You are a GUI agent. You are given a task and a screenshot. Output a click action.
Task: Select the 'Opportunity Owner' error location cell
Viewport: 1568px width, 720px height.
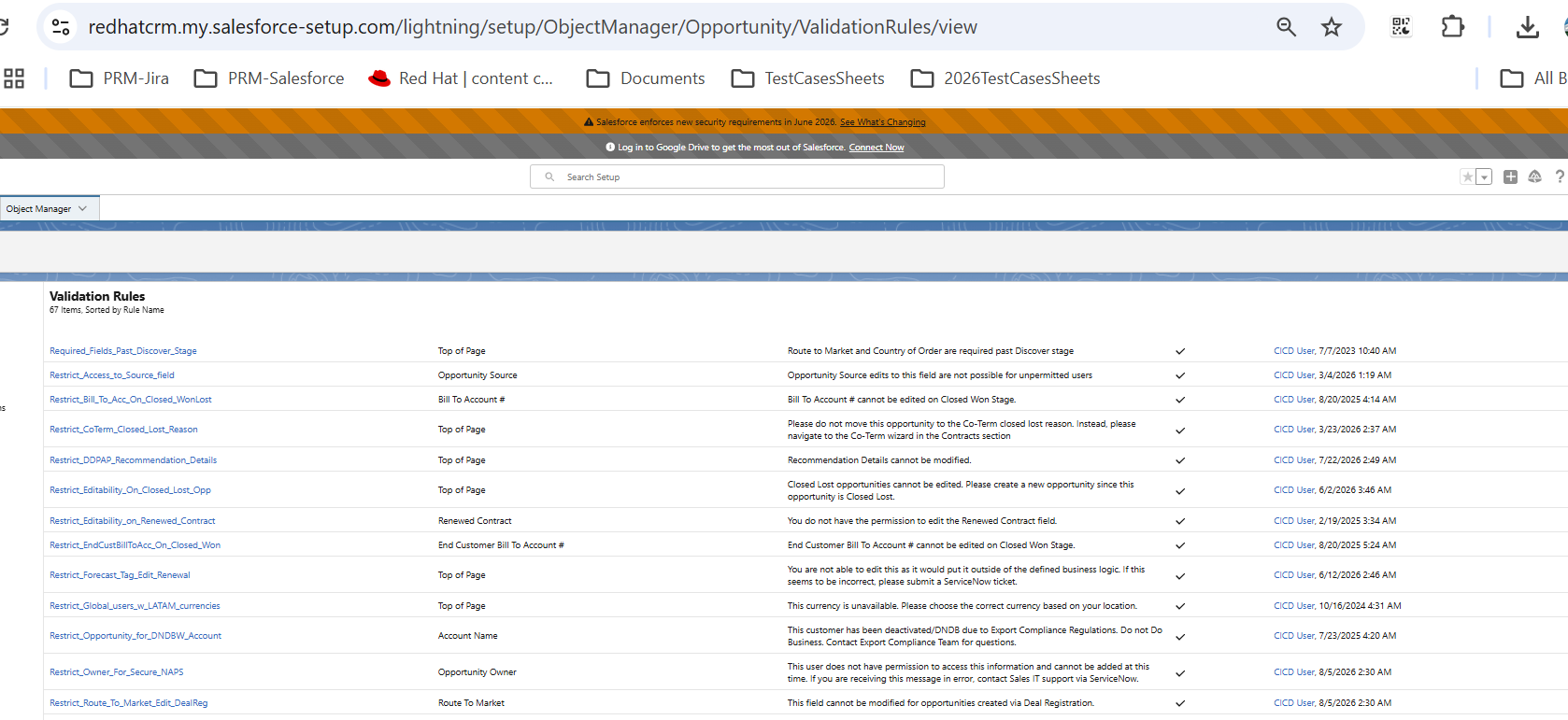pos(478,672)
